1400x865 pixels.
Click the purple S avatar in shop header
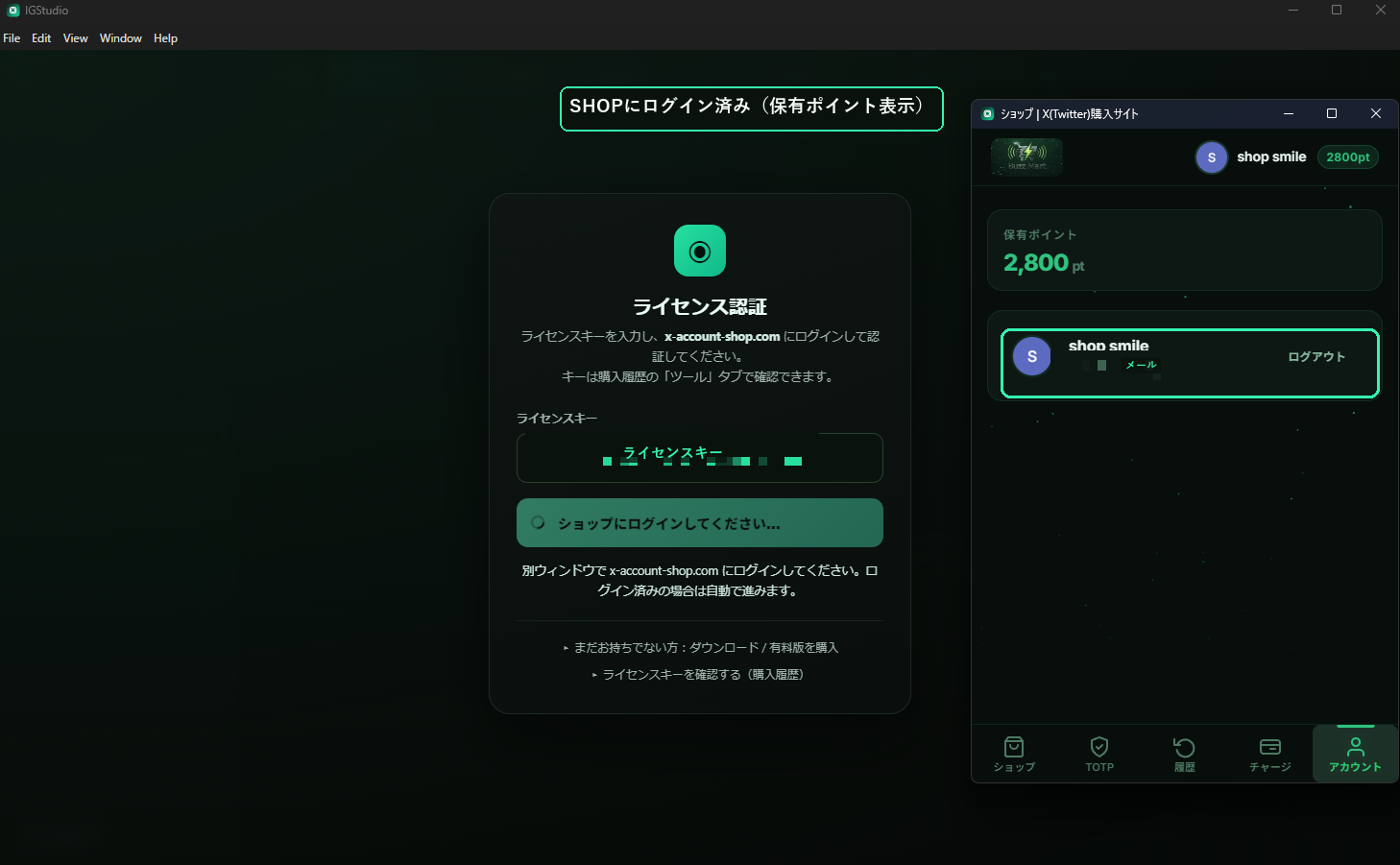pyautogui.click(x=1212, y=157)
